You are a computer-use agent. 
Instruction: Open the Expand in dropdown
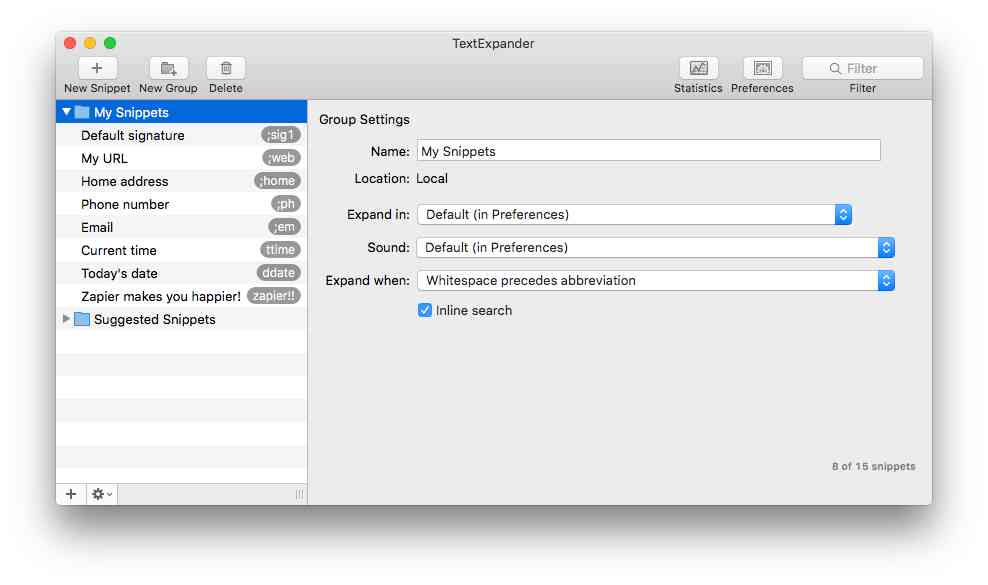(x=842, y=214)
